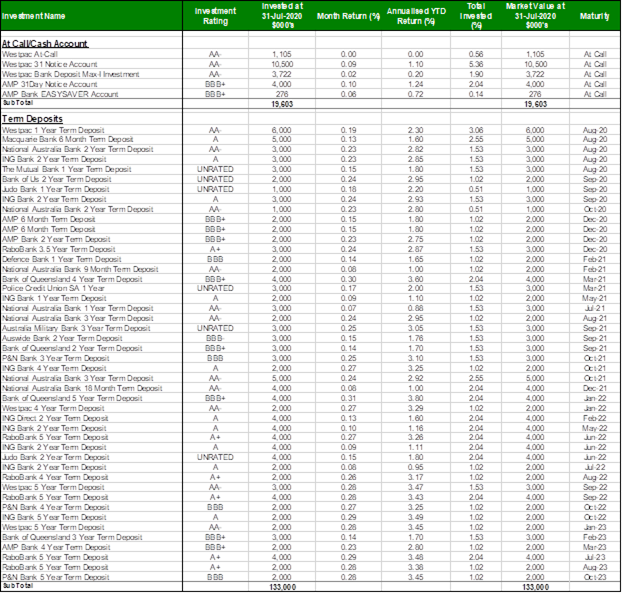Click Bank of Queensland 2 Year Term Deposit
Viewport: 622px width, 593px height.
(x=72, y=348)
